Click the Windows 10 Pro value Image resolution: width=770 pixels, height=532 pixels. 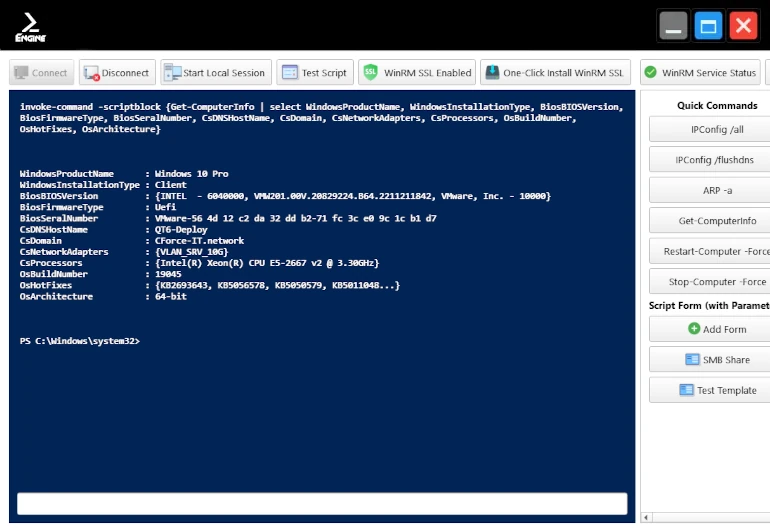pyautogui.click(x=192, y=174)
